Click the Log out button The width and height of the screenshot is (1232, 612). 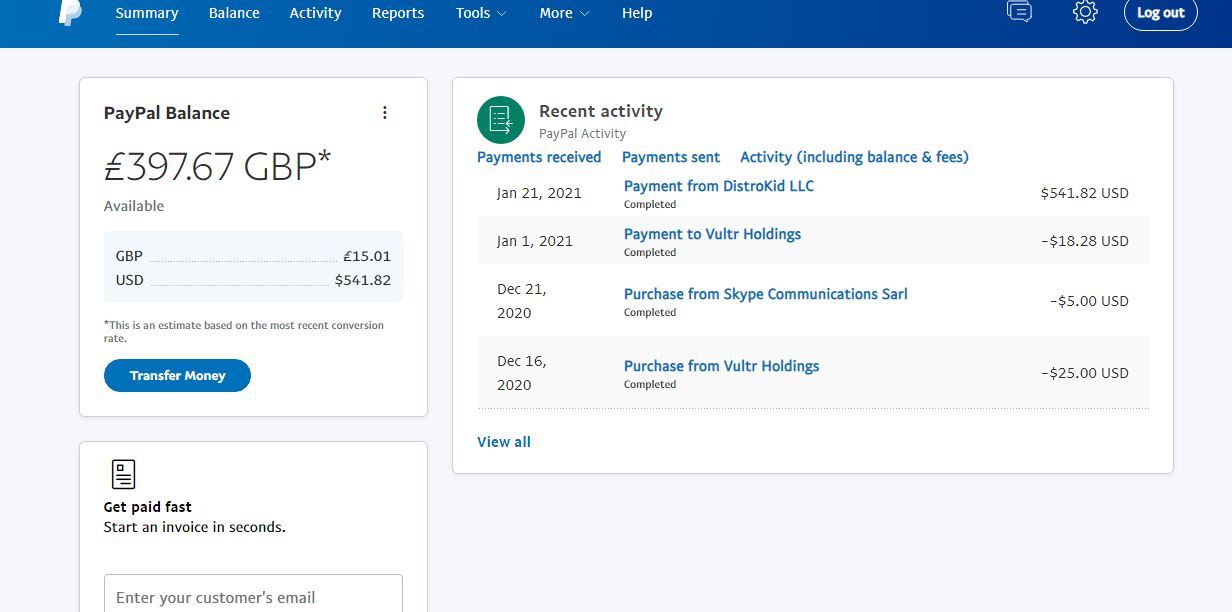(1160, 13)
